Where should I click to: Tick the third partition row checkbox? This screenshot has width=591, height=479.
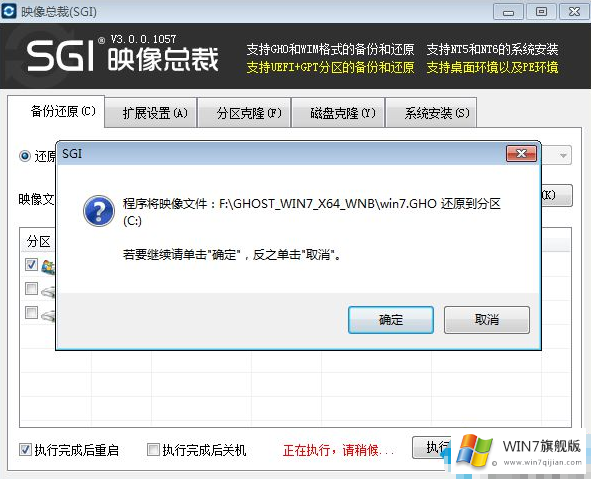coord(31,312)
